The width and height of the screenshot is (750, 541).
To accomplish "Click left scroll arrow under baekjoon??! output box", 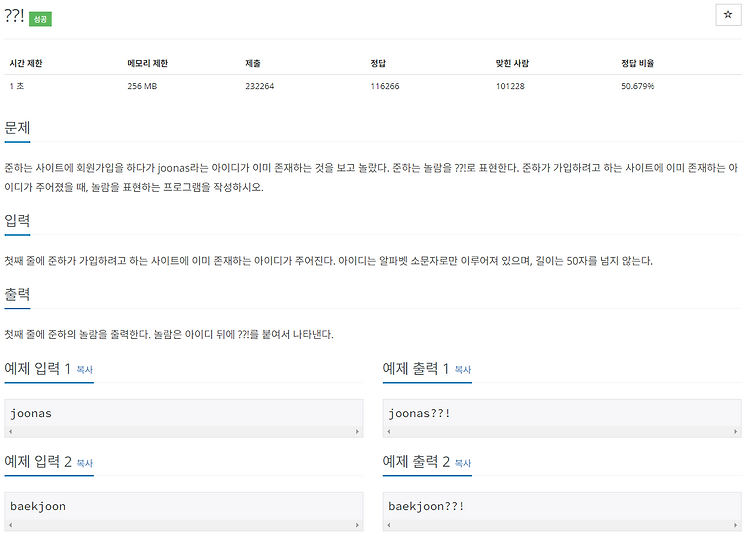I will (x=389, y=525).
